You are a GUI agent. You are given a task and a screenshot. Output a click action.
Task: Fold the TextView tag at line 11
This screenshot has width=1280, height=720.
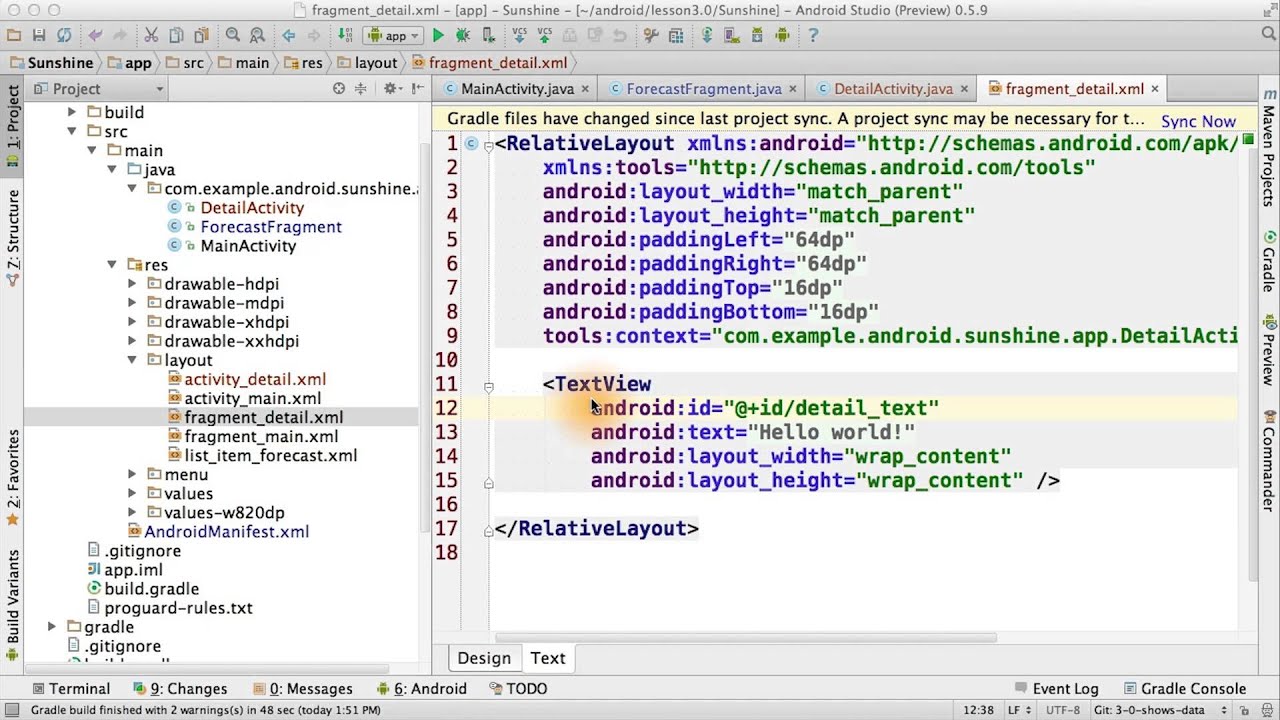(x=488, y=385)
